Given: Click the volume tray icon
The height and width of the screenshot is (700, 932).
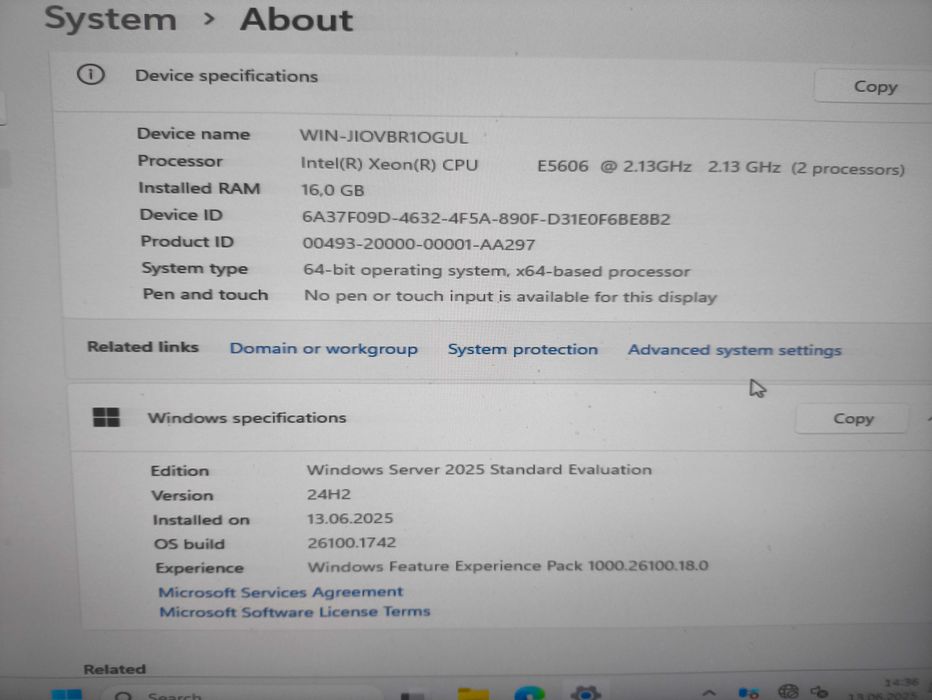Looking at the screenshot, I should tap(820, 692).
